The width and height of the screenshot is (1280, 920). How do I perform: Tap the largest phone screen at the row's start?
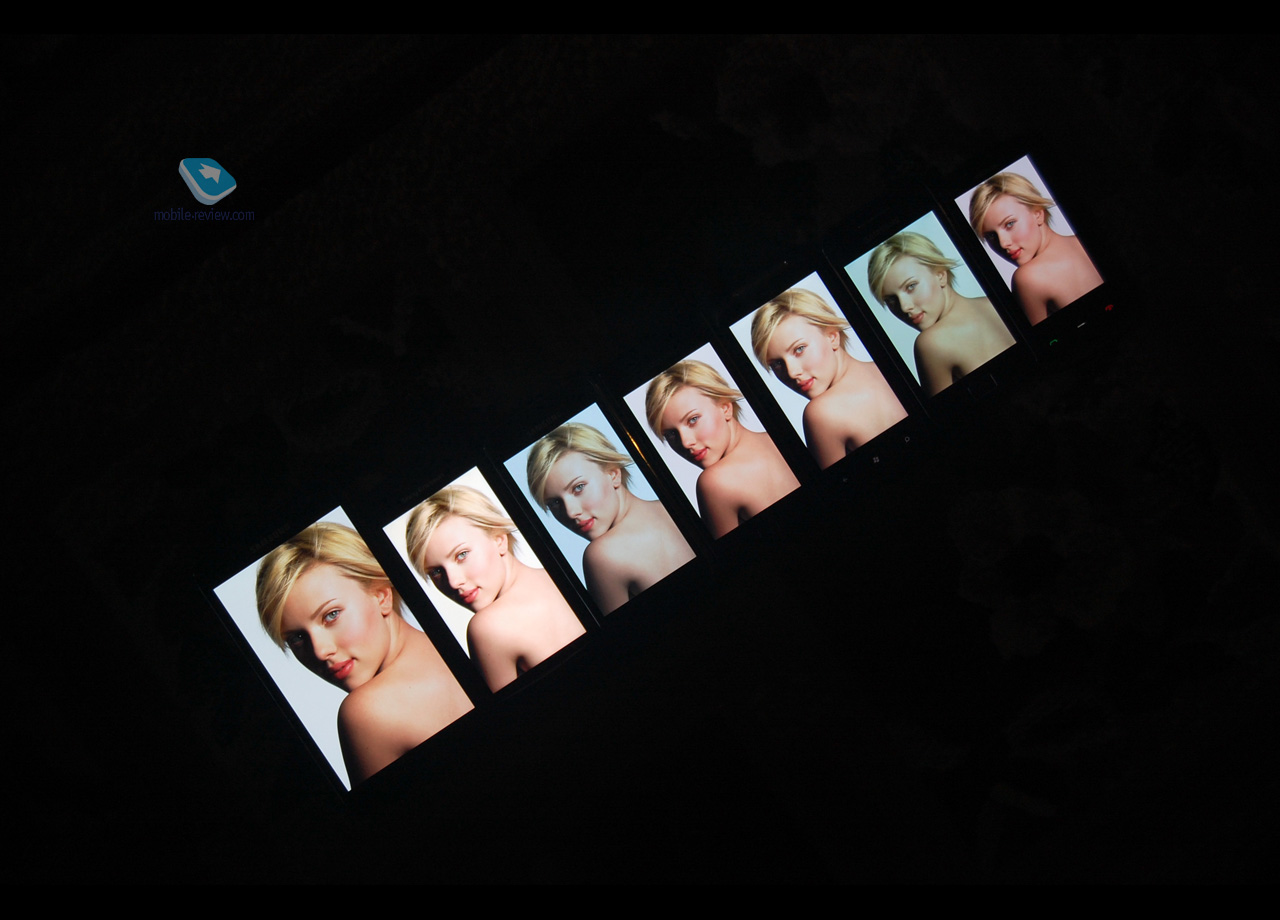coord(343,648)
